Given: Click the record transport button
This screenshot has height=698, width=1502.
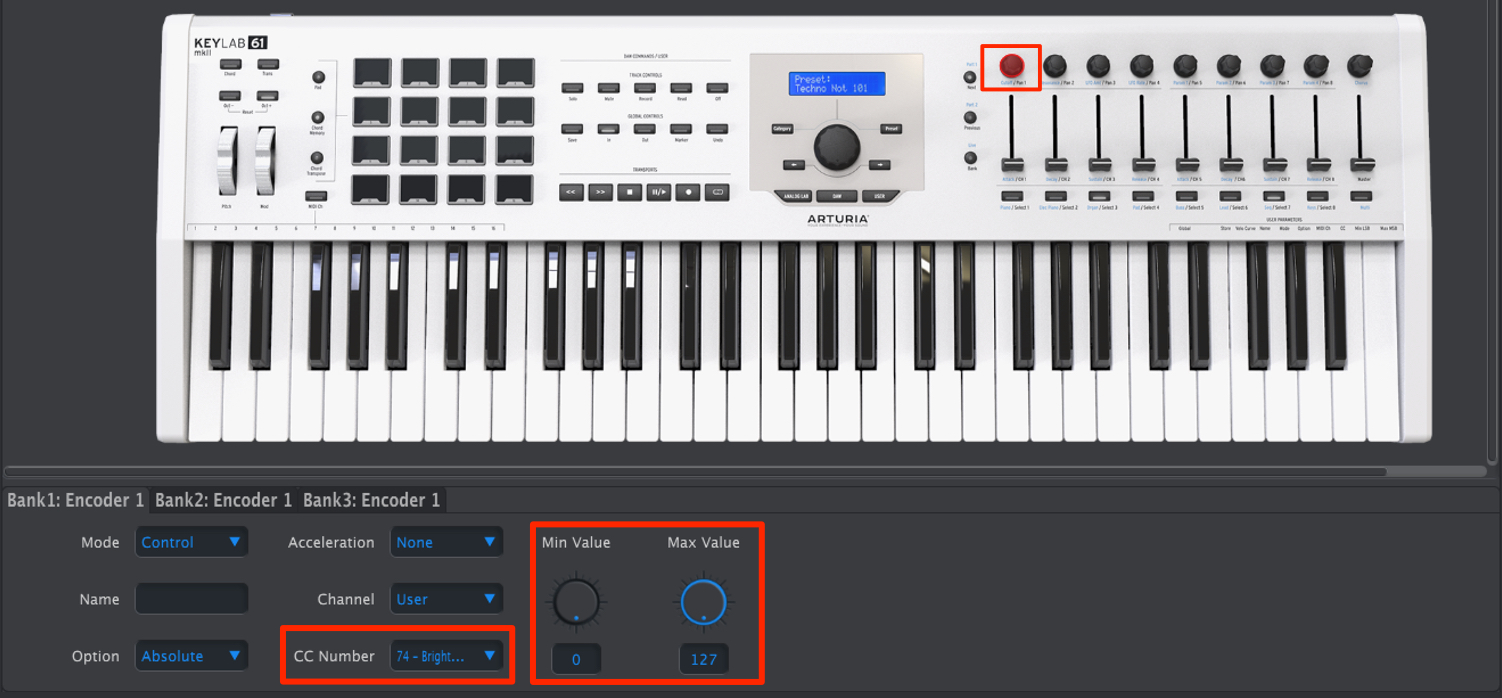Looking at the screenshot, I should [687, 191].
